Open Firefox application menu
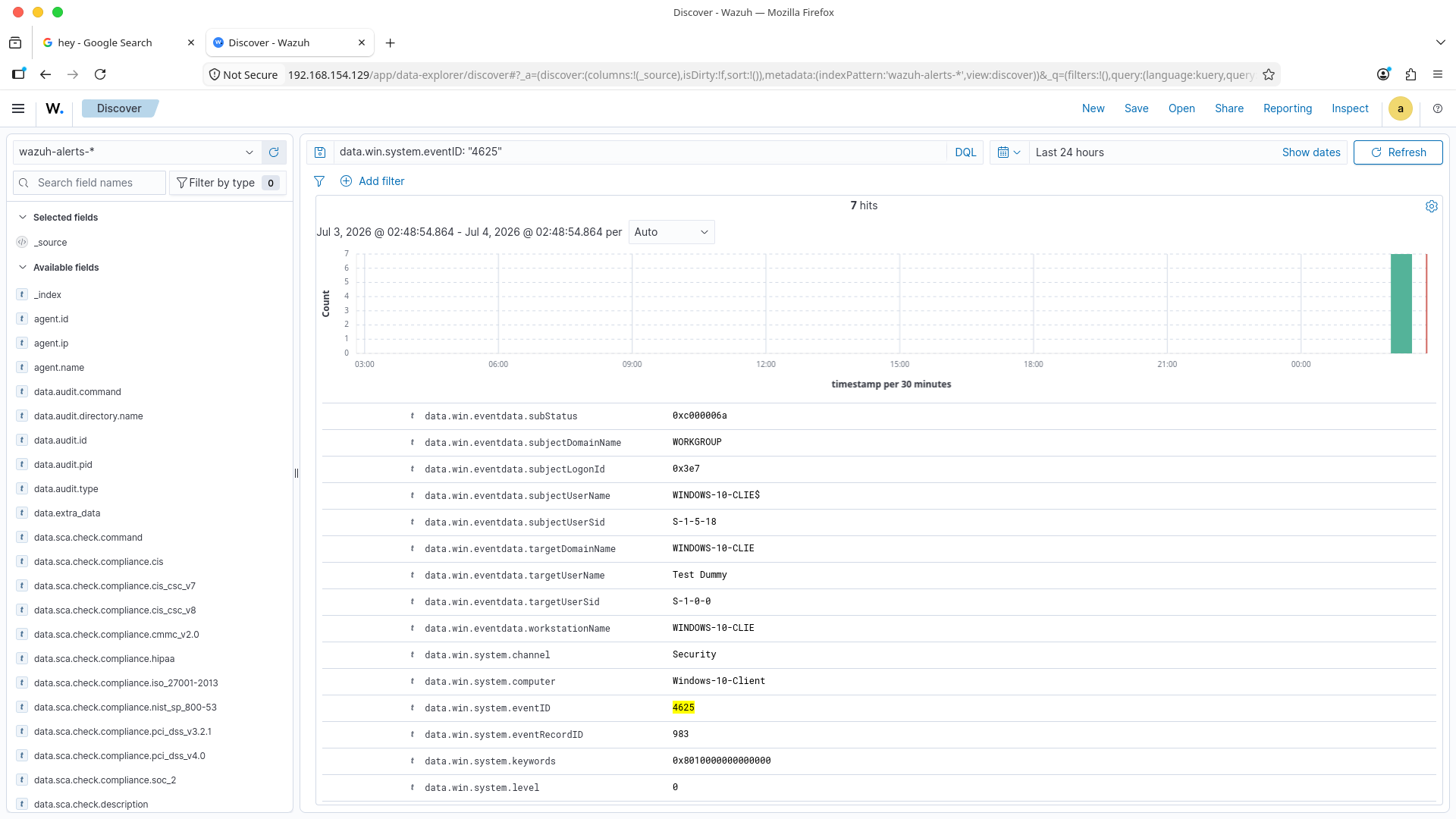Screen dimensions: 1456x819 (1438, 74)
